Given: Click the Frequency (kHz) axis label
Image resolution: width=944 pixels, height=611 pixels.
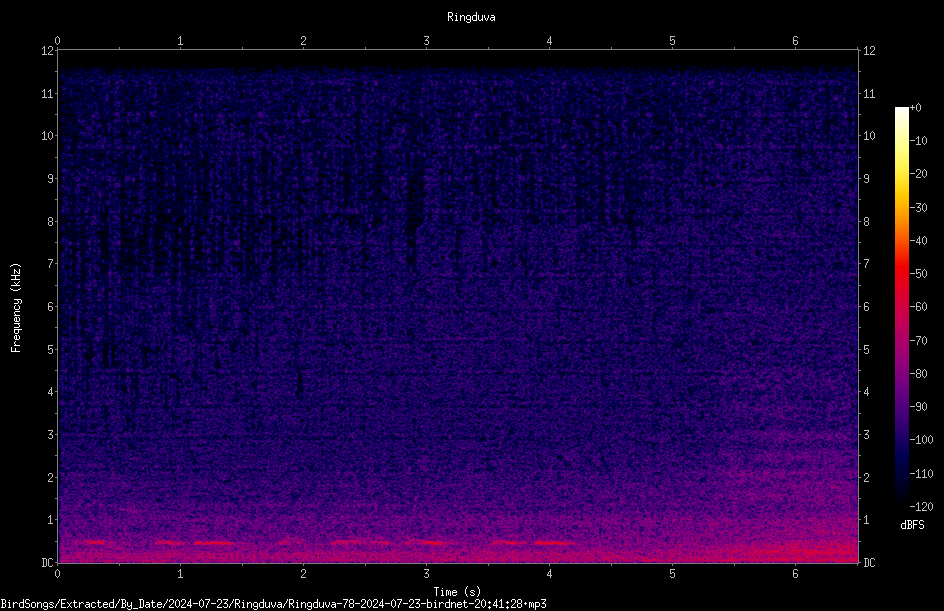Looking at the screenshot, I should 16,308.
